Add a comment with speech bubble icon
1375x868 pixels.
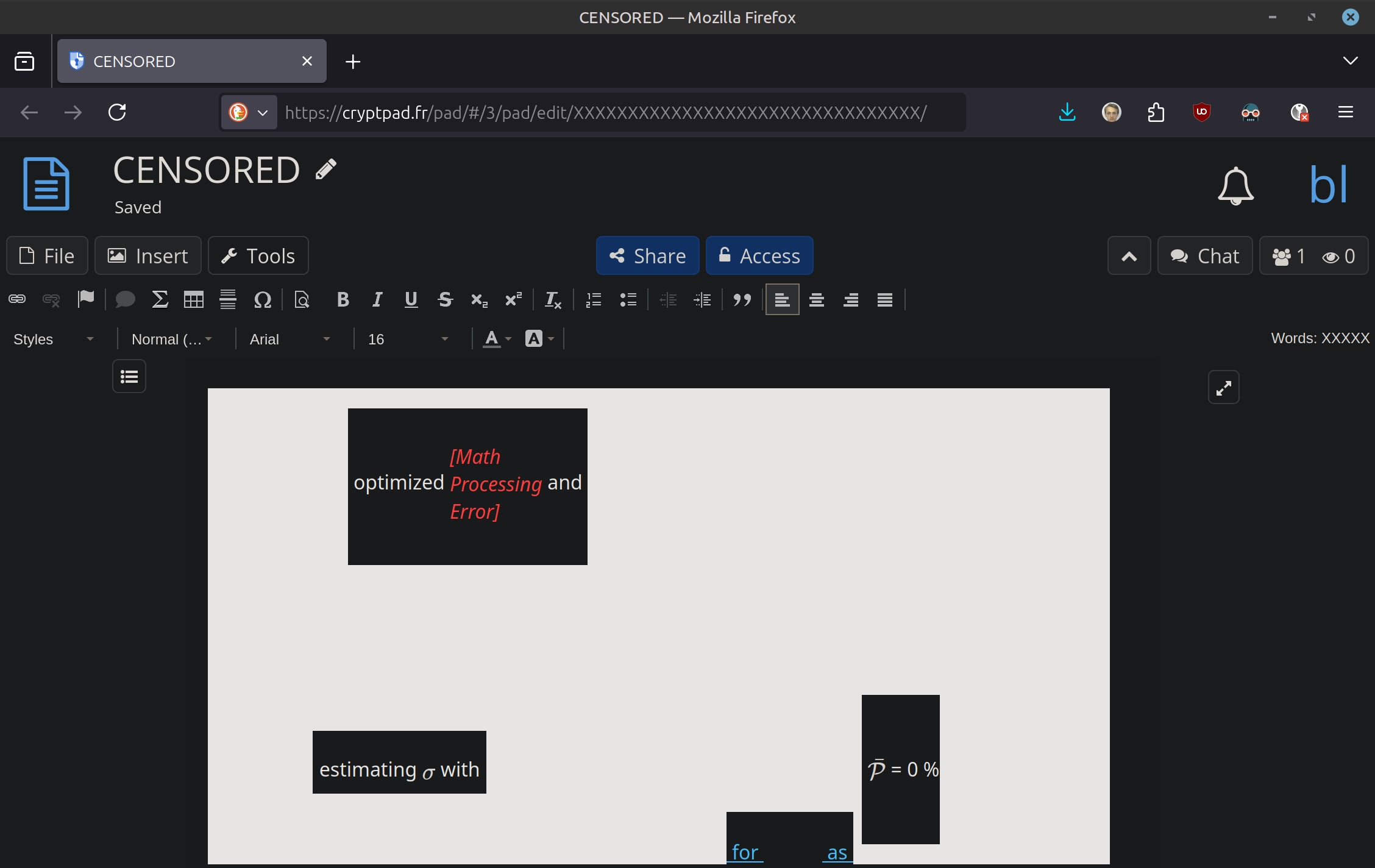pos(125,299)
